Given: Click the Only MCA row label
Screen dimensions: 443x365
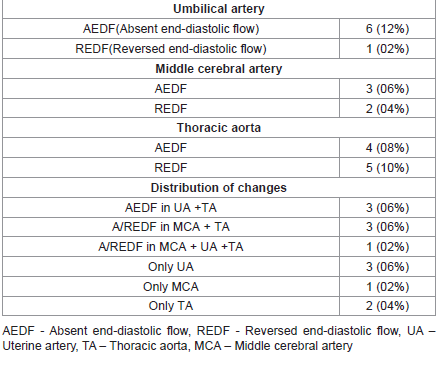Looking at the screenshot, I should click(x=171, y=287).
